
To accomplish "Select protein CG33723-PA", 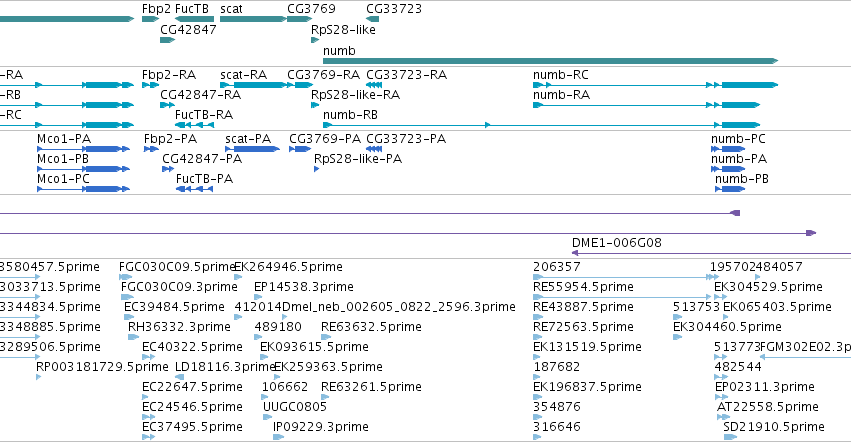I will (x=374, y=149).
